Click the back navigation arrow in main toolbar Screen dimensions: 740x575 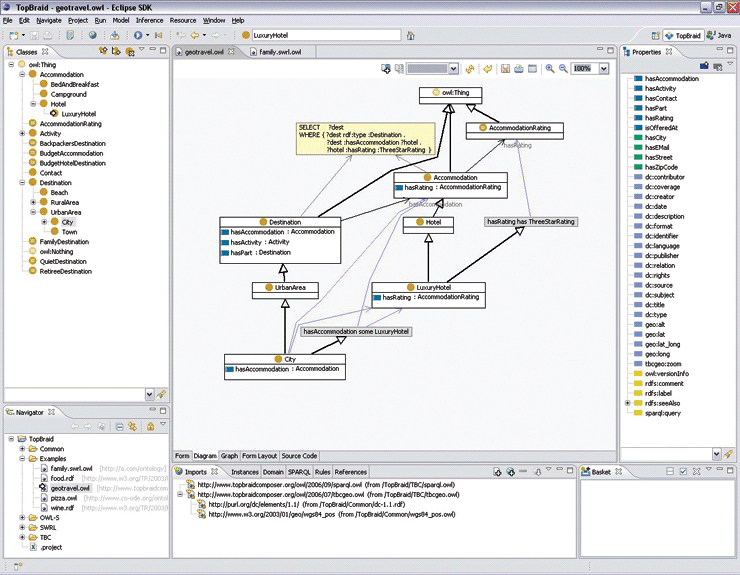(194, 35)
